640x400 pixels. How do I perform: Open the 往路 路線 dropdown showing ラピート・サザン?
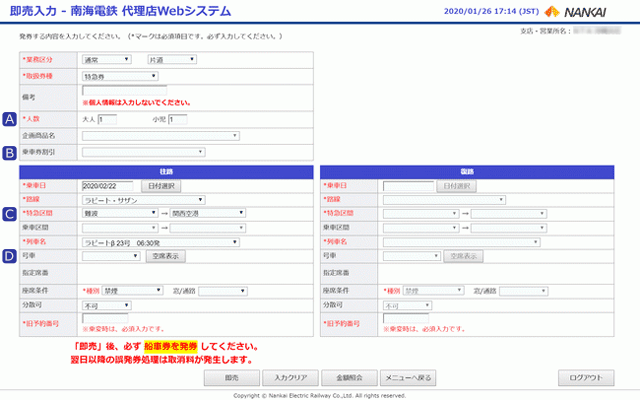point(143,200)
